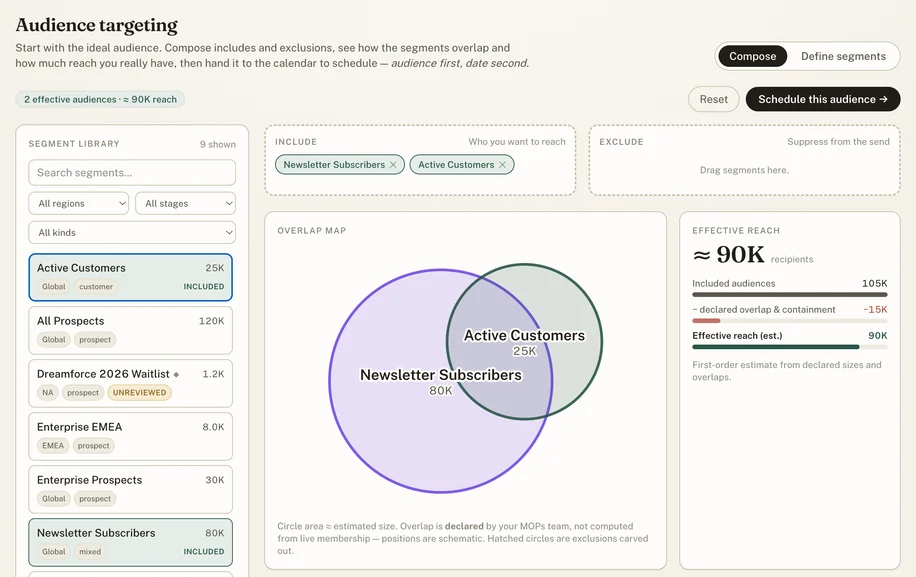Image resolution: width=916 pixels, height=577 pixels.
Task: Click the Reset button
Action: coord(714,99)
